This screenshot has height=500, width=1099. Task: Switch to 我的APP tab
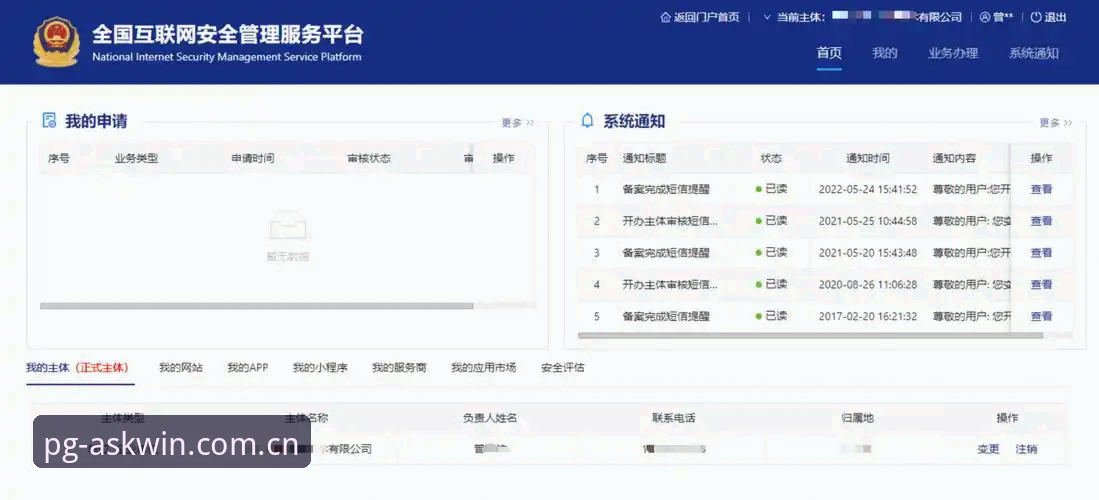pyautogui.click(x=247, y=367)
